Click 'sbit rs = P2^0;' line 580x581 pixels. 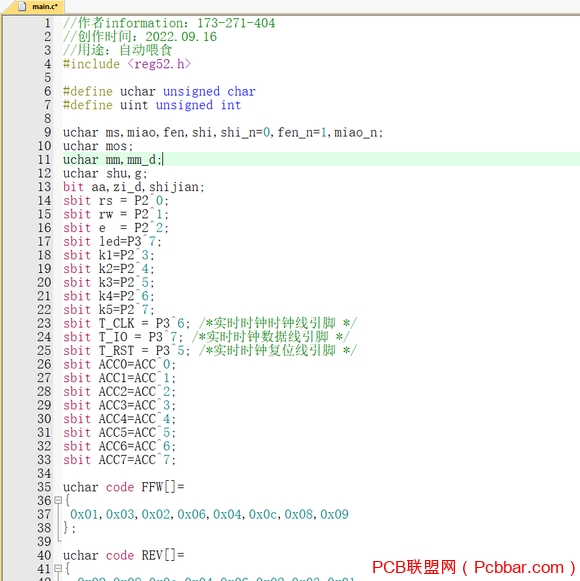pyautogui.click(x=116, y=201)
